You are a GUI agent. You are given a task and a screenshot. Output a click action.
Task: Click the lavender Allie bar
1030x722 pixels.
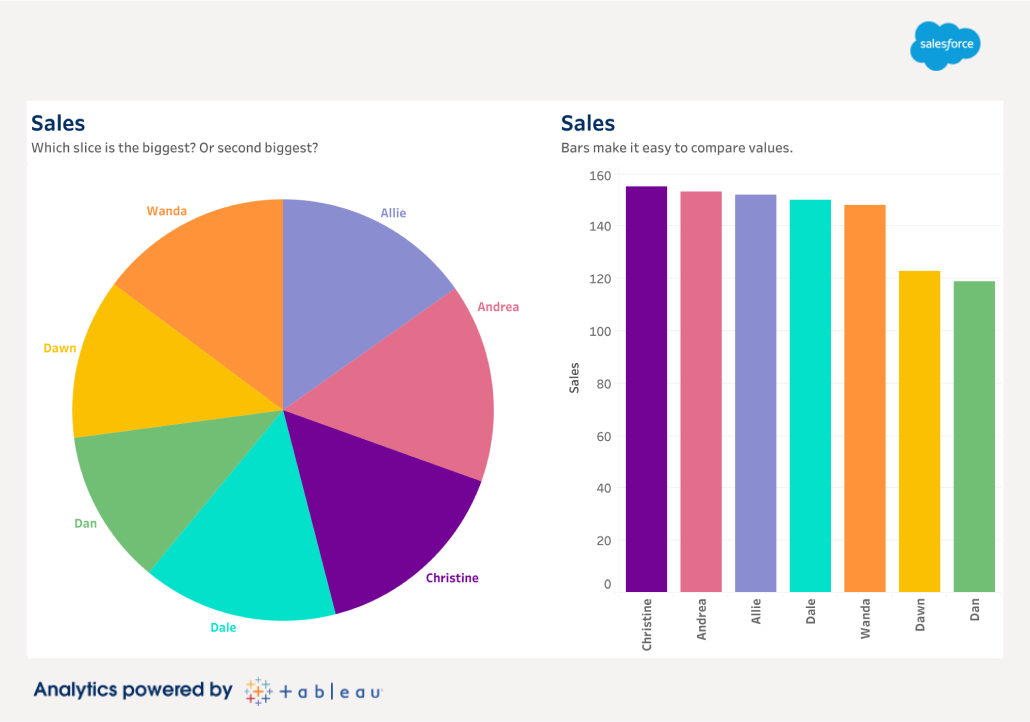pos(755,394)
